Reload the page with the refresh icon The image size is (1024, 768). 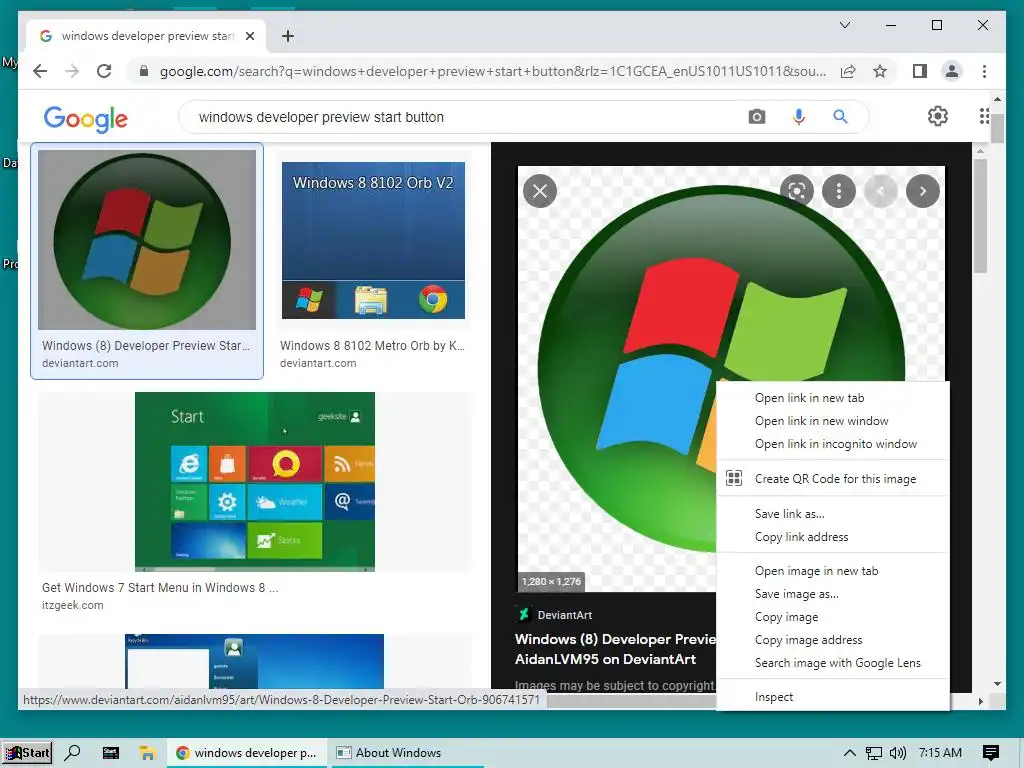(x=104, y=71)
